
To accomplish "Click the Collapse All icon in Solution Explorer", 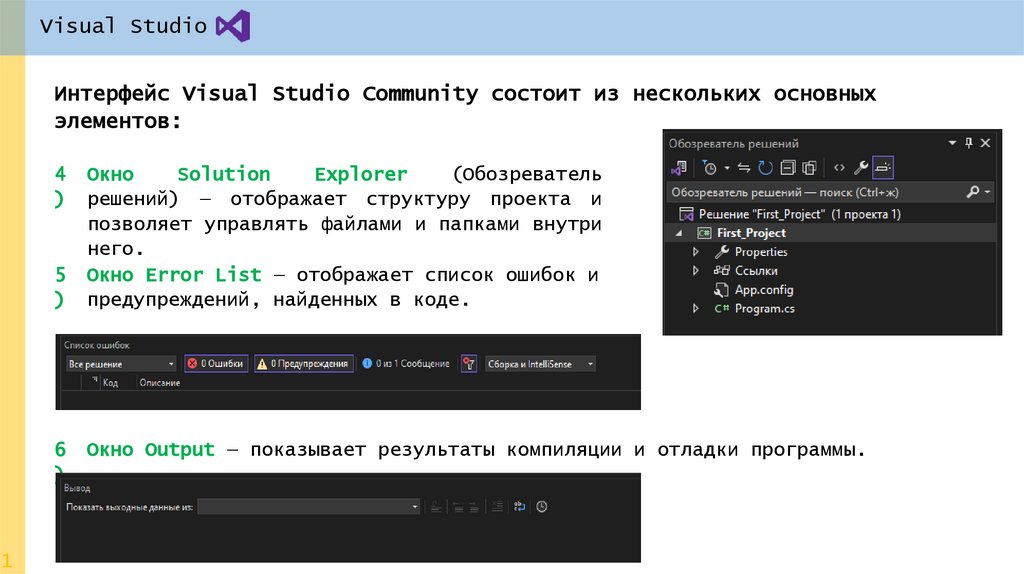I will pos(788,168).
